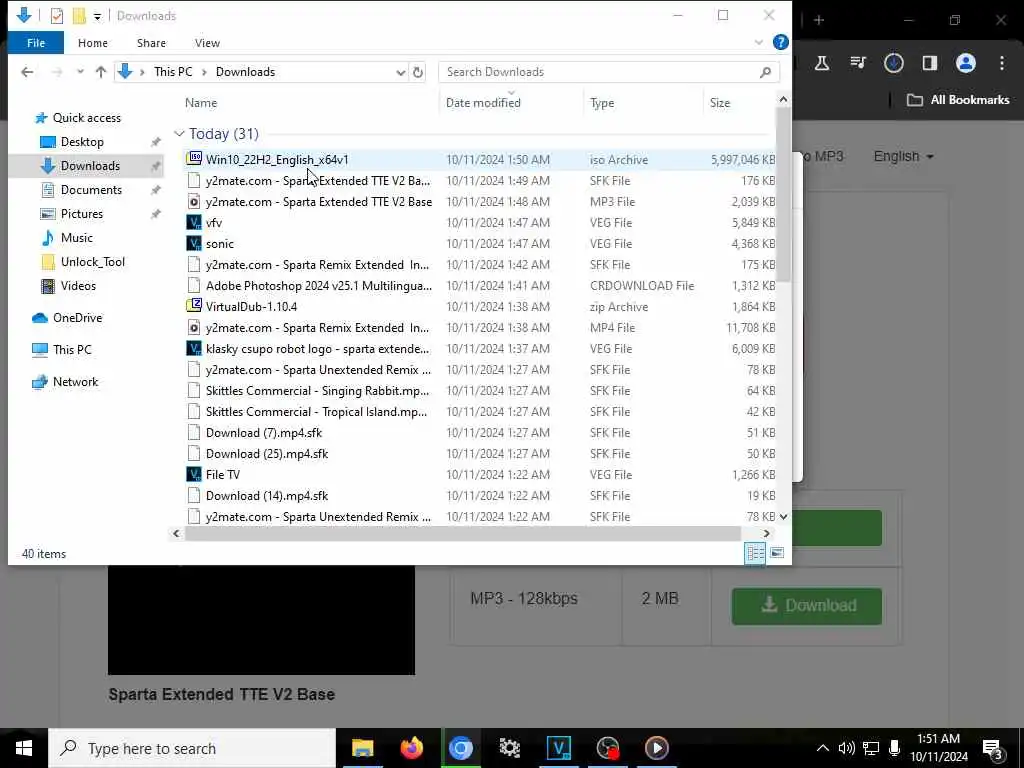This screenshot has height=768, width=1024.
Task: Select Pictures in navigation pane
Action: click(x=82, y=214)
